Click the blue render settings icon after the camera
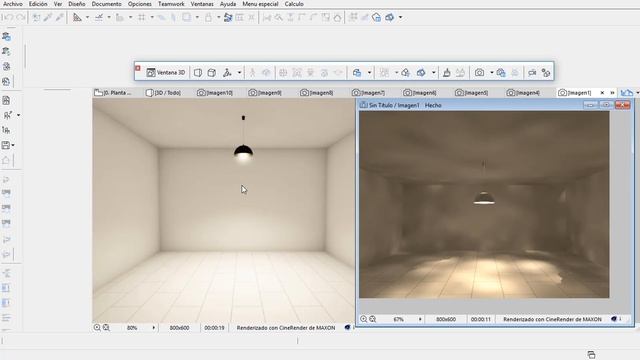This screenshot has height=360, width=640. 501,73
